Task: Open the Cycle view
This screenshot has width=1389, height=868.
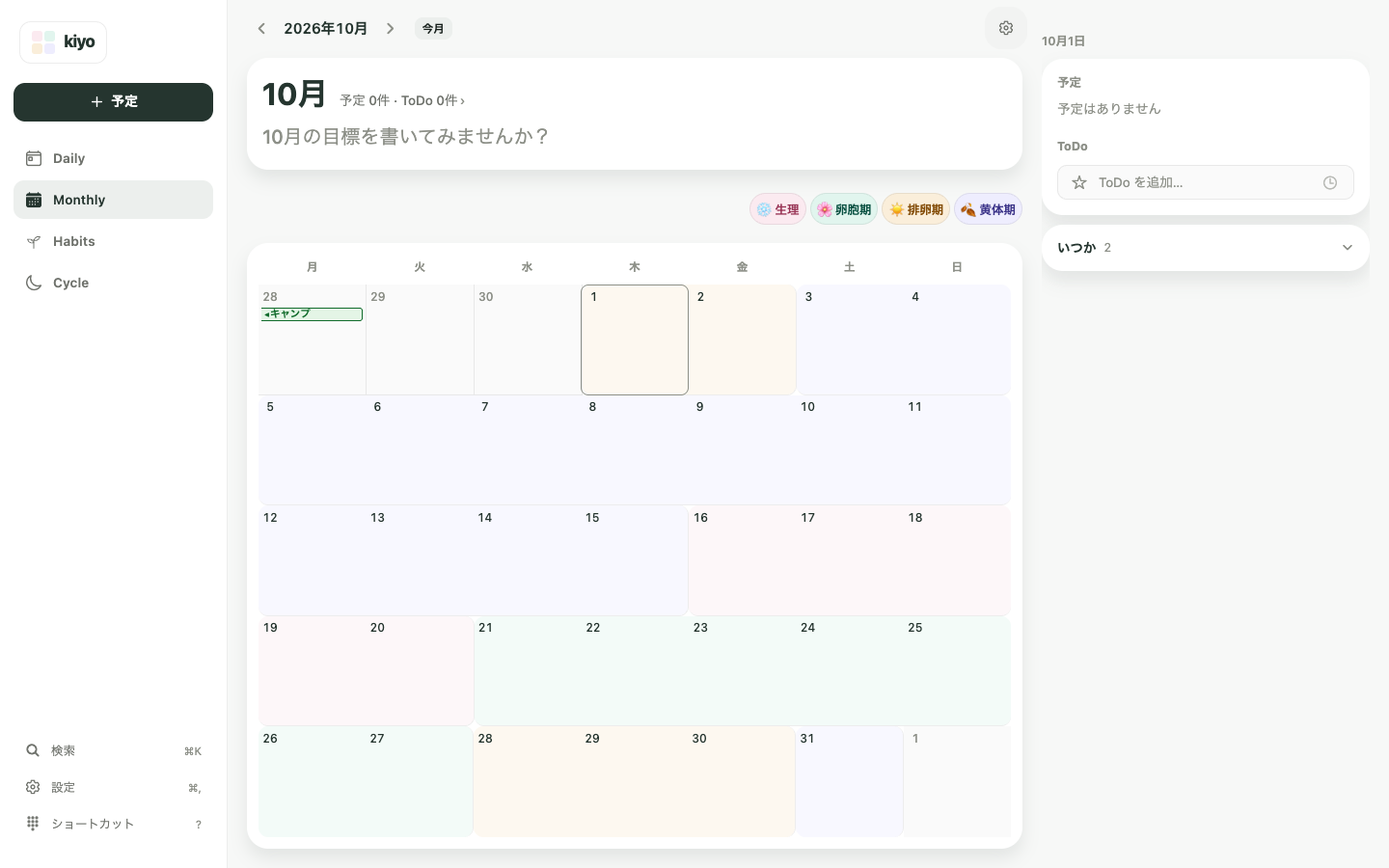Action: pyautogui.click(x=113, y=283)
